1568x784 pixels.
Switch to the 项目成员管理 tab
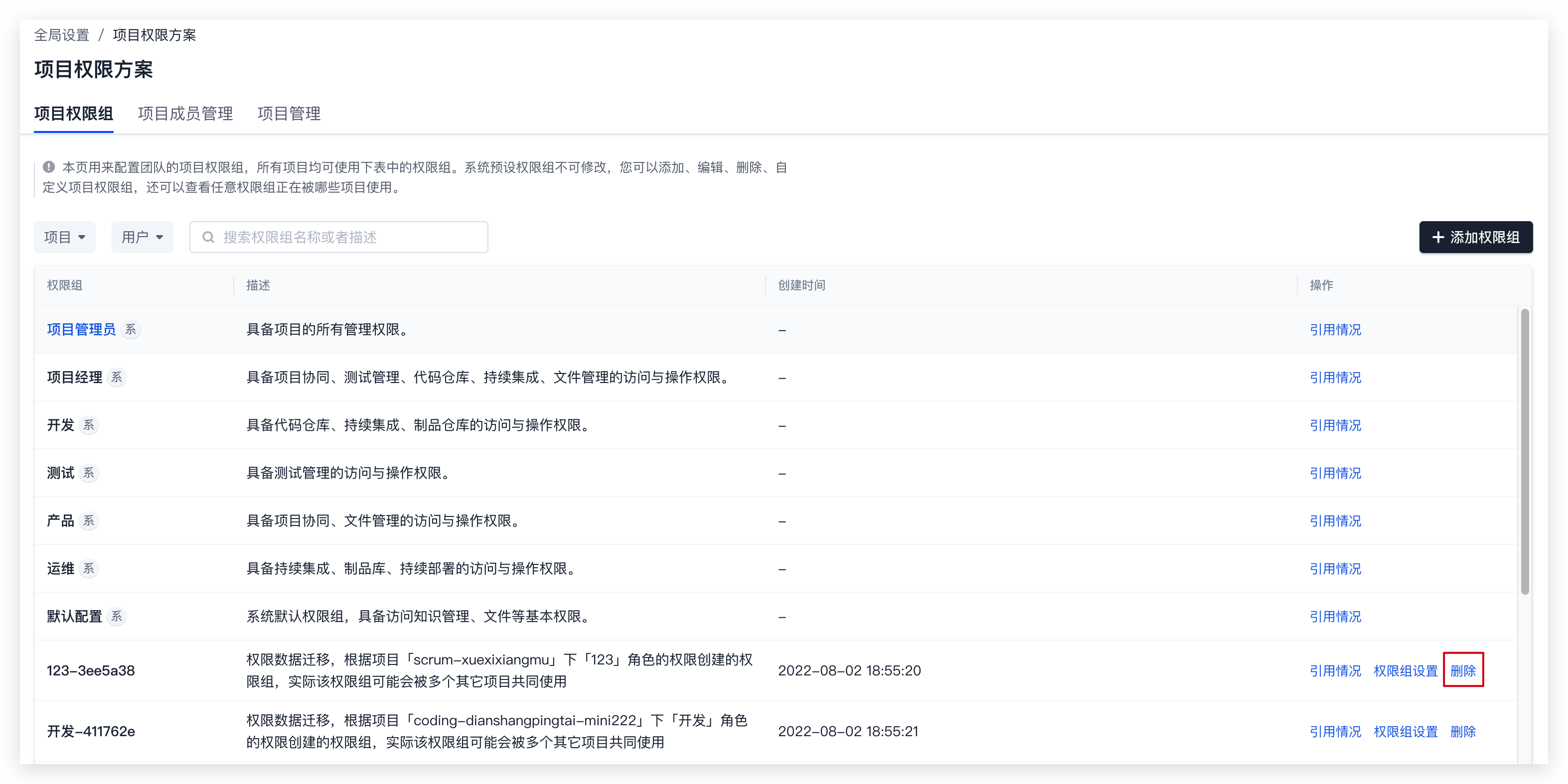click(185, 114)
